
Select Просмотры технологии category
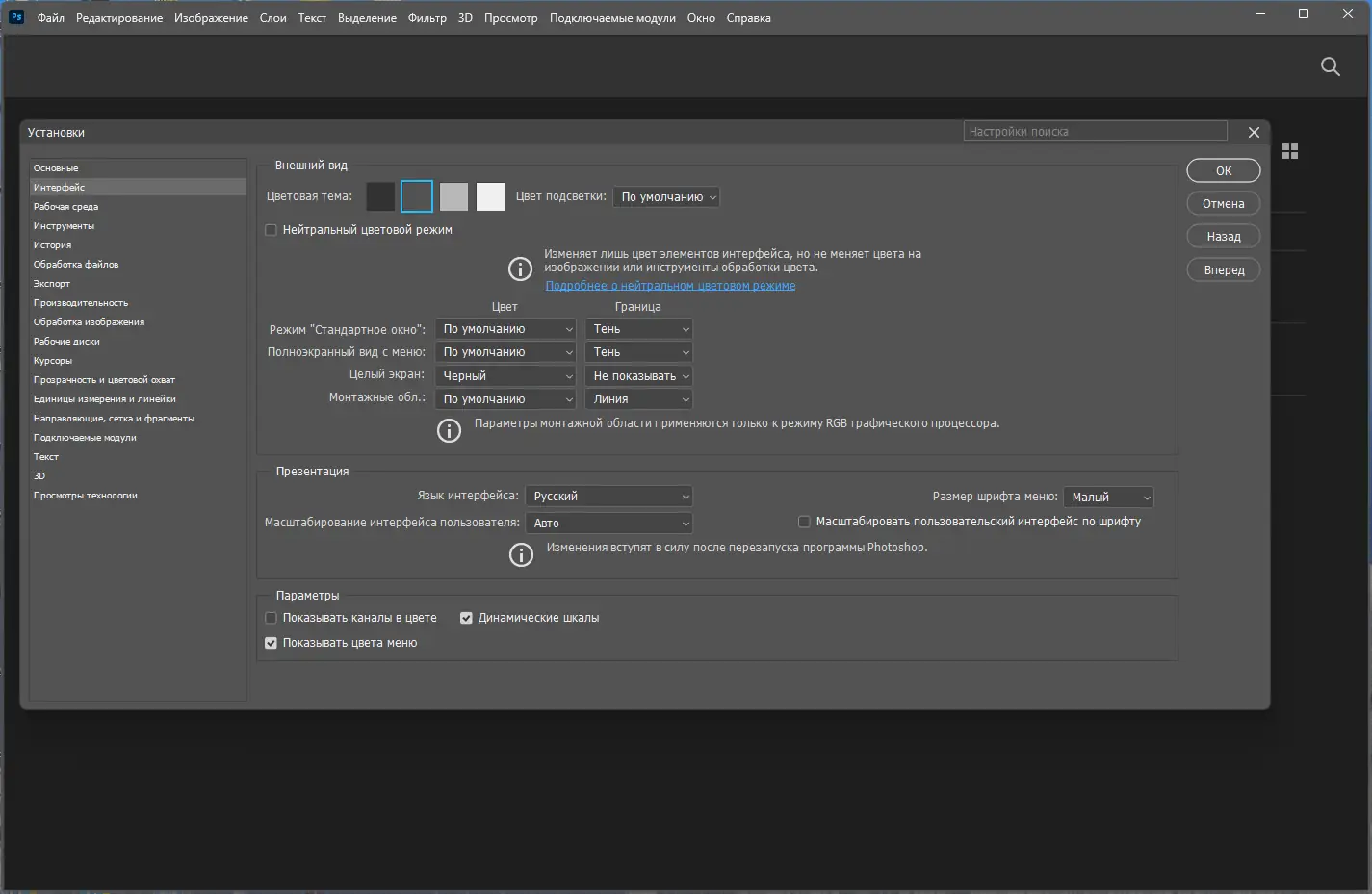pyautogui.click(x=138, y=496)
